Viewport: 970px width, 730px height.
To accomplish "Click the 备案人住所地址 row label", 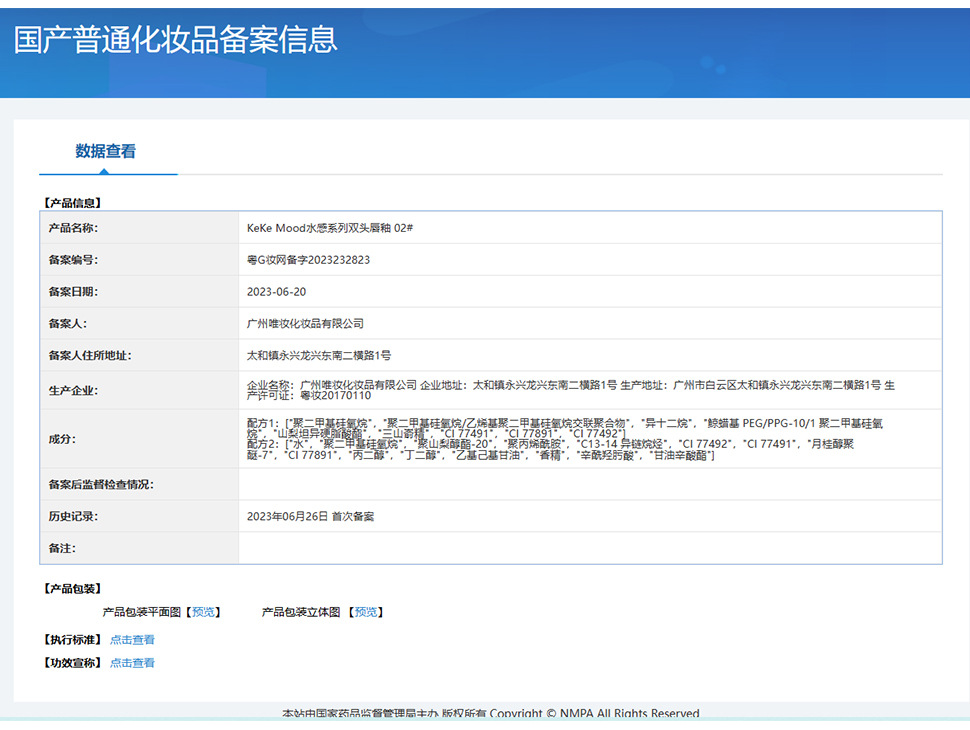I will pyautogui.click(x=90, y=356).
